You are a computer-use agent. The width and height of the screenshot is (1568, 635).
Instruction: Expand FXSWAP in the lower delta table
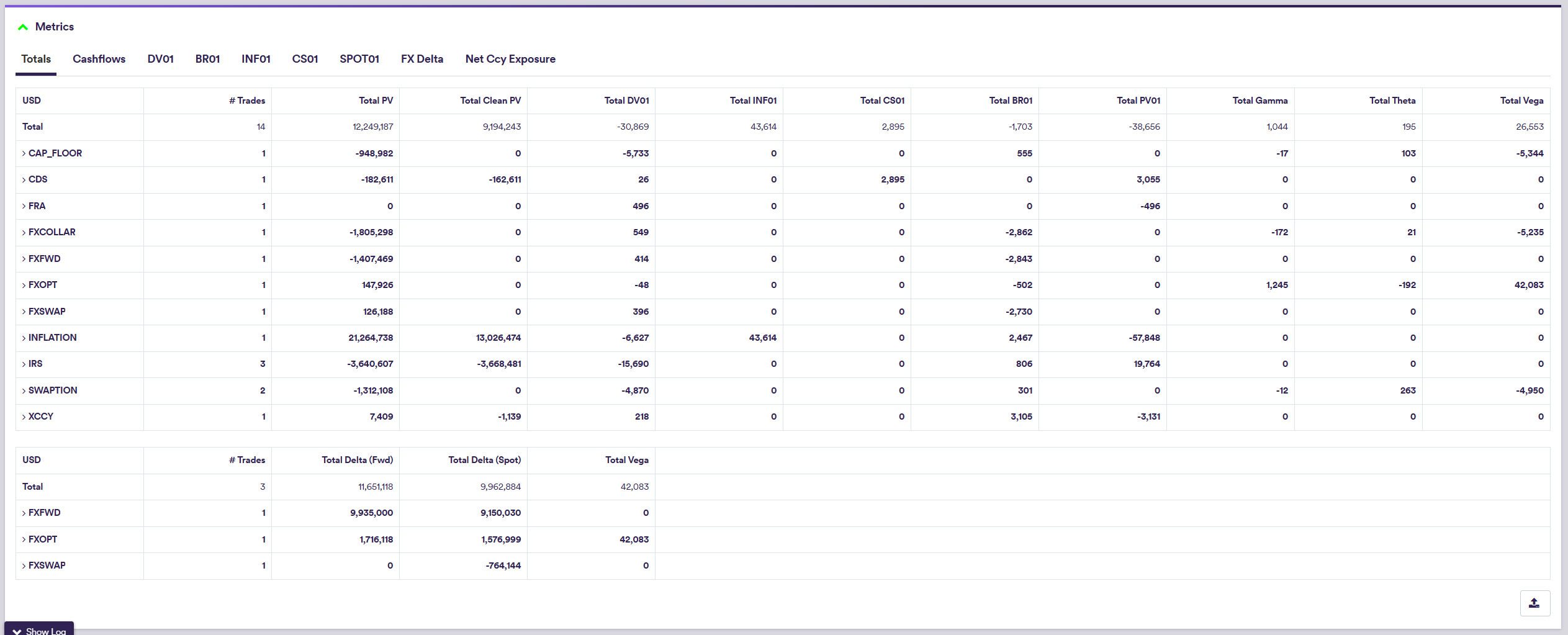24,565
